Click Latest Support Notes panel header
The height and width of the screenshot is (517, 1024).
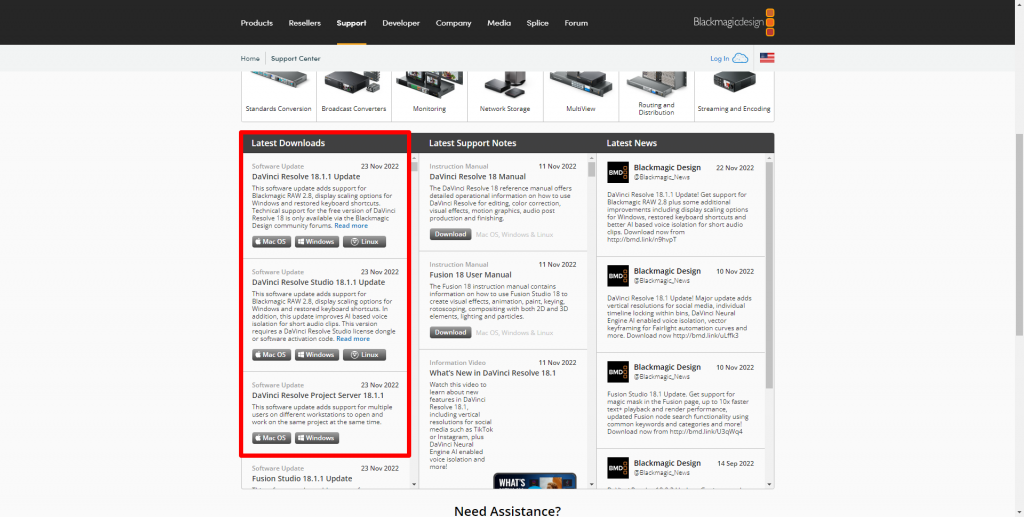coord(507,143)
